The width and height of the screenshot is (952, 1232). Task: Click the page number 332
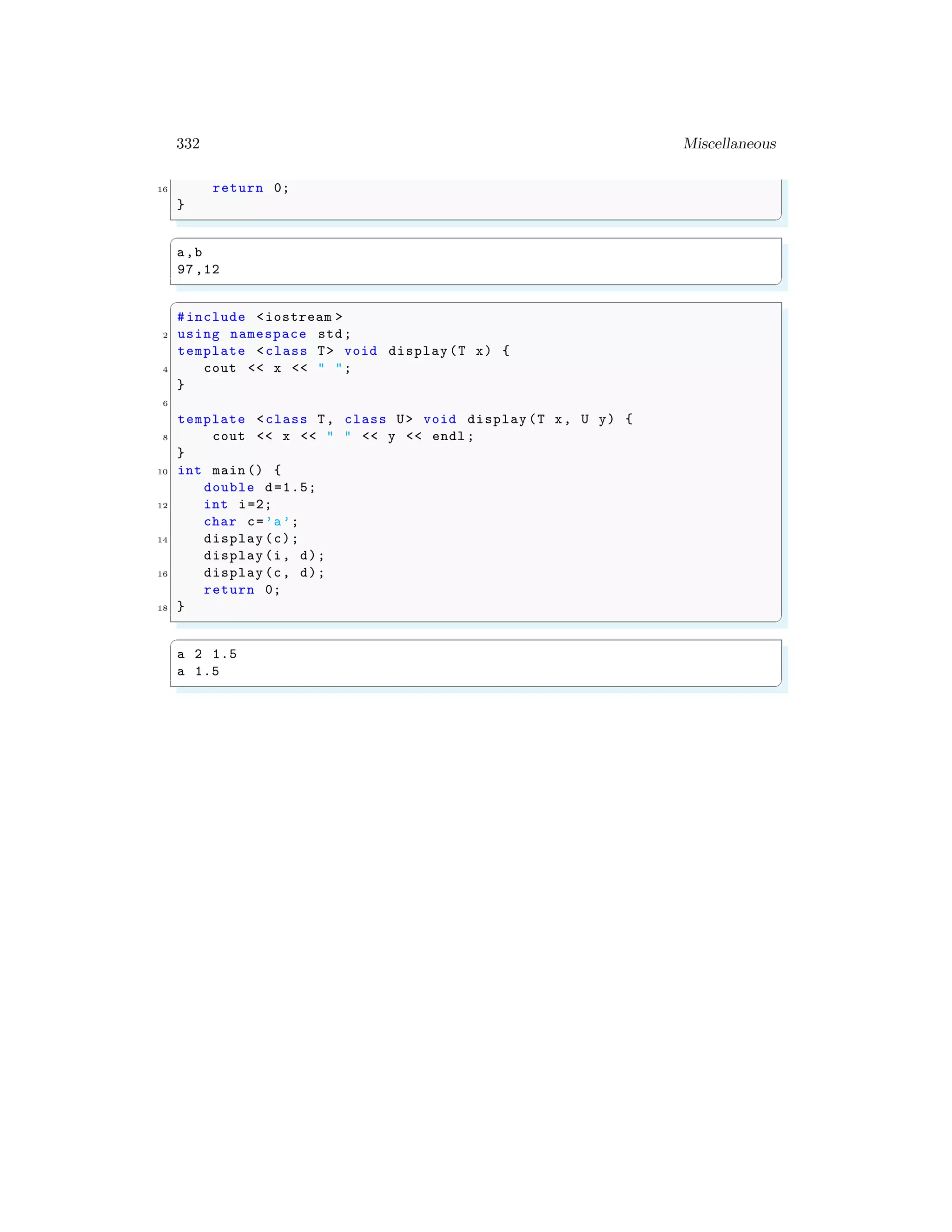pyautogui.click(x=188, y=144)
